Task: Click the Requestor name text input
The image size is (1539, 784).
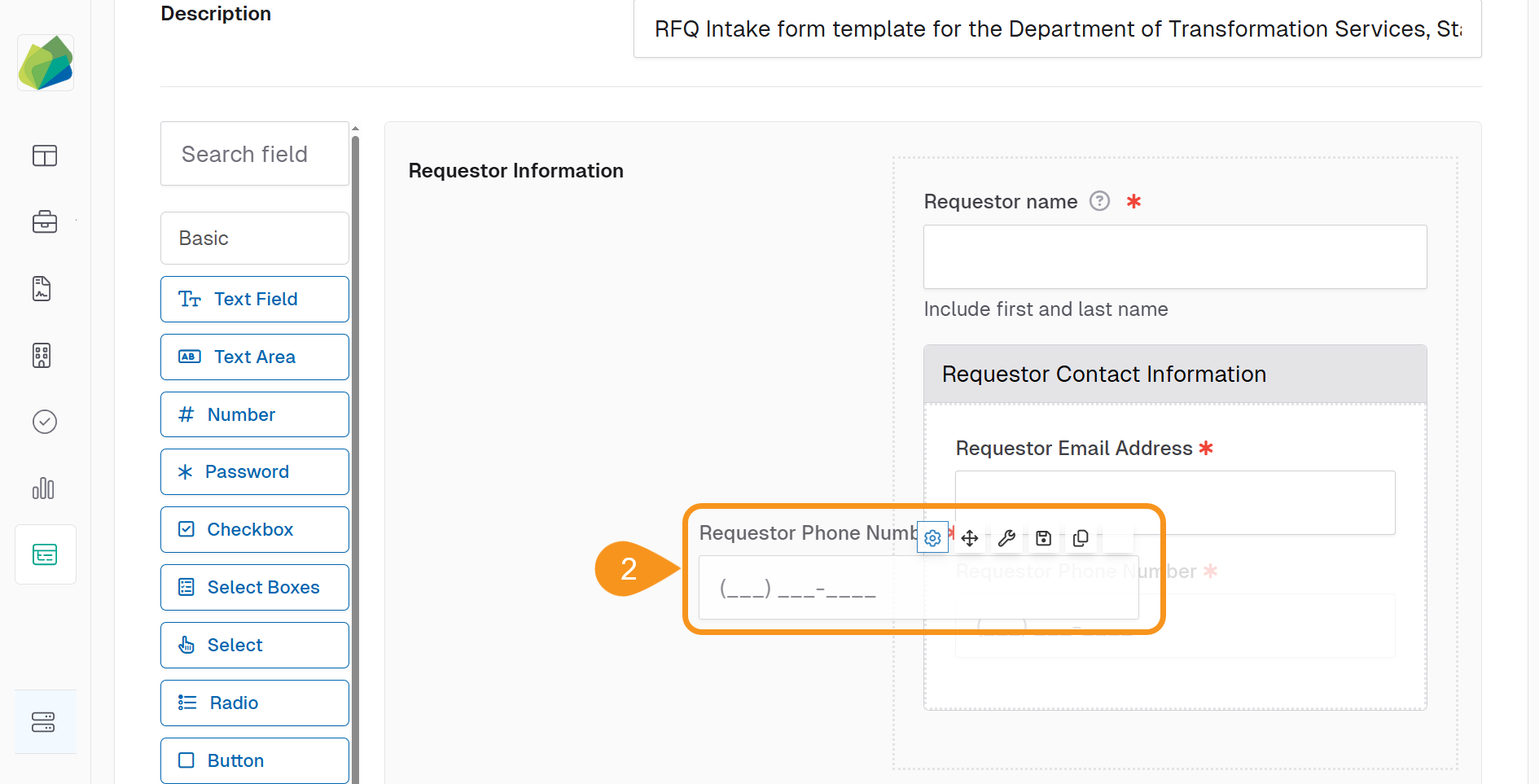Action: click(x=1174, y=257)
